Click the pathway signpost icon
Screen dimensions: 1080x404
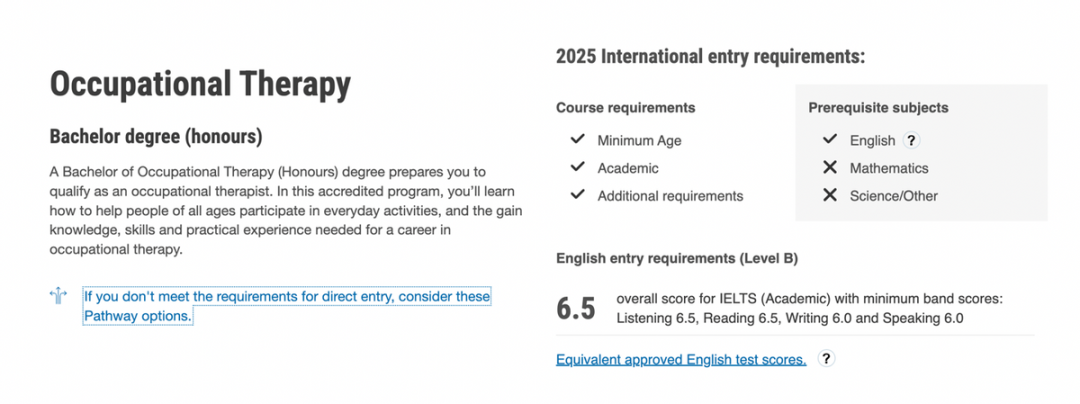click(x=59, y=296)
